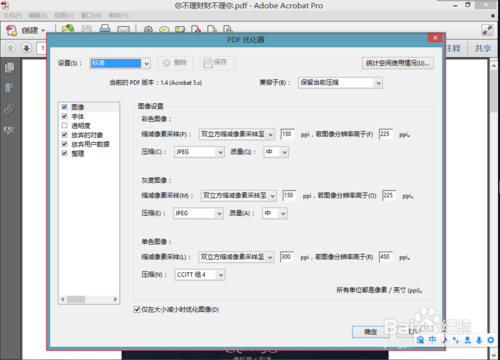Image resolution: width=500 pixels, height=360 pixels.
Task: Click the 删除 button in optimizer dialog
Action: point(175,63)
